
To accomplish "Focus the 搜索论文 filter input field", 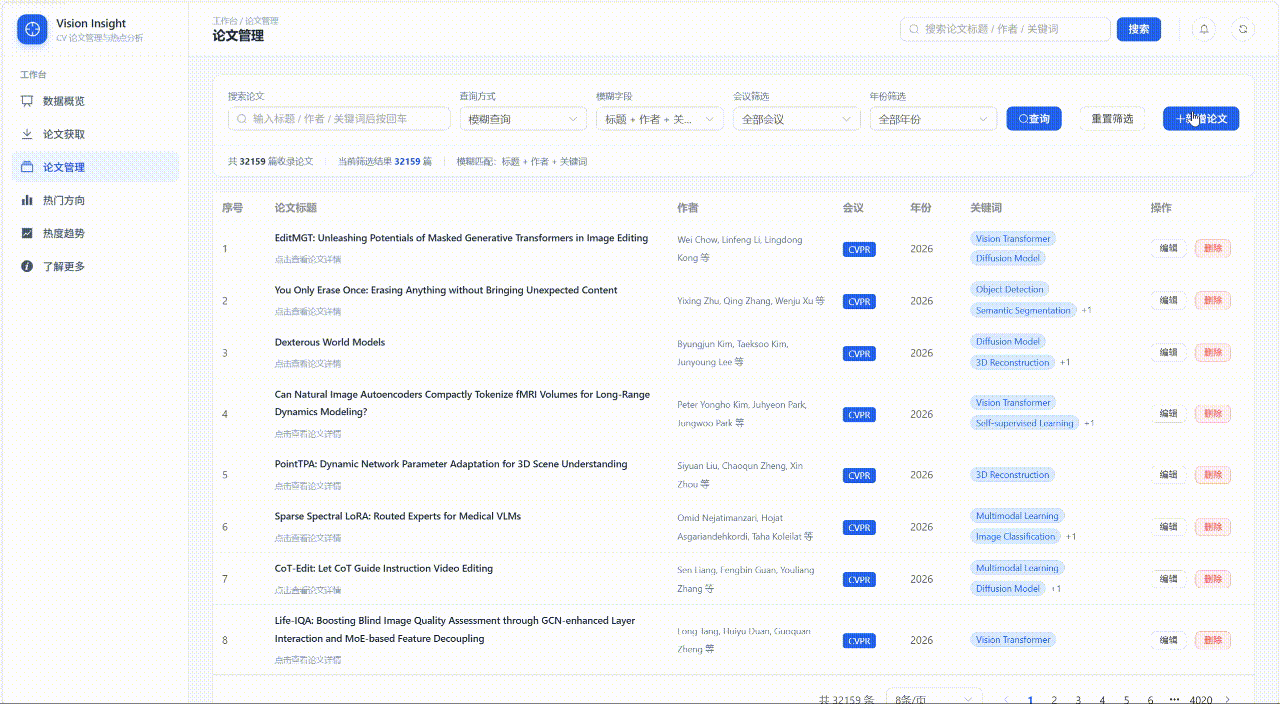I will pyautogui.click(x=339, y=119).
